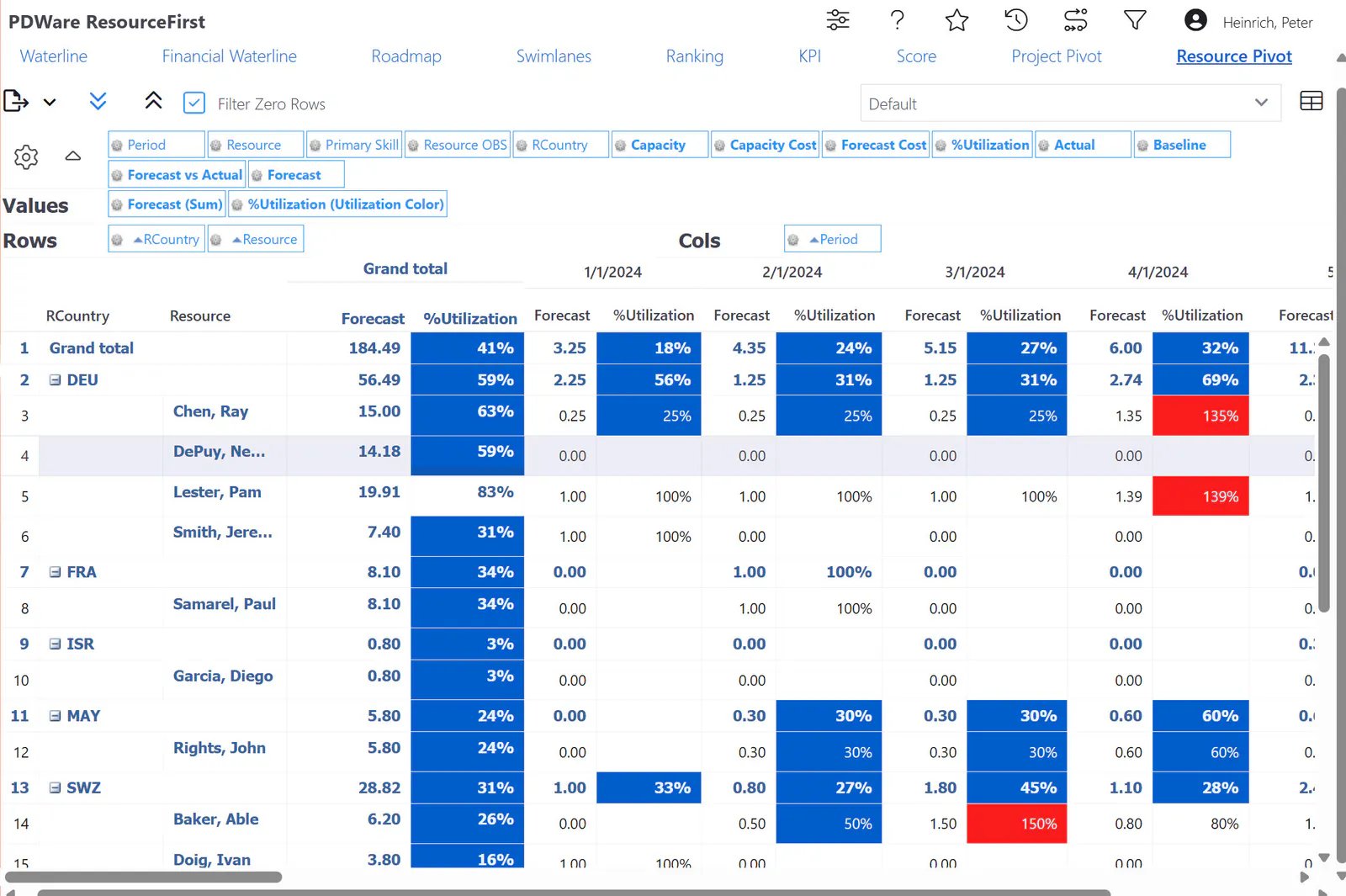The image size is (1346, 896).
Task: Collapse the MAY country group
Action: [55, 716]
